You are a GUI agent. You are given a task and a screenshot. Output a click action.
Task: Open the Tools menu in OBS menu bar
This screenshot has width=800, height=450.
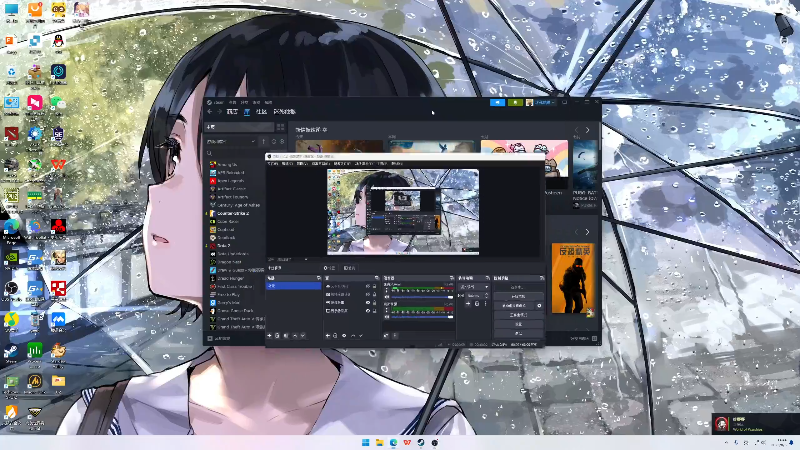pos(383,163)
